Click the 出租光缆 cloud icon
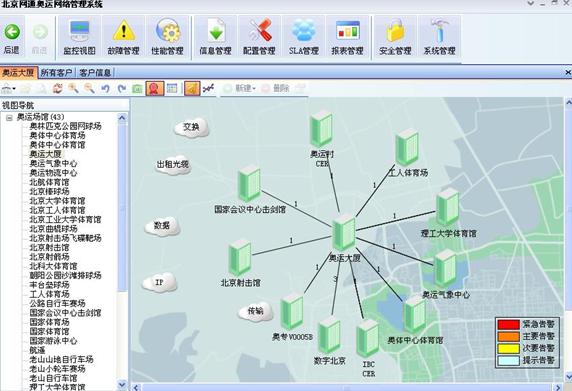 pos(173,165)
